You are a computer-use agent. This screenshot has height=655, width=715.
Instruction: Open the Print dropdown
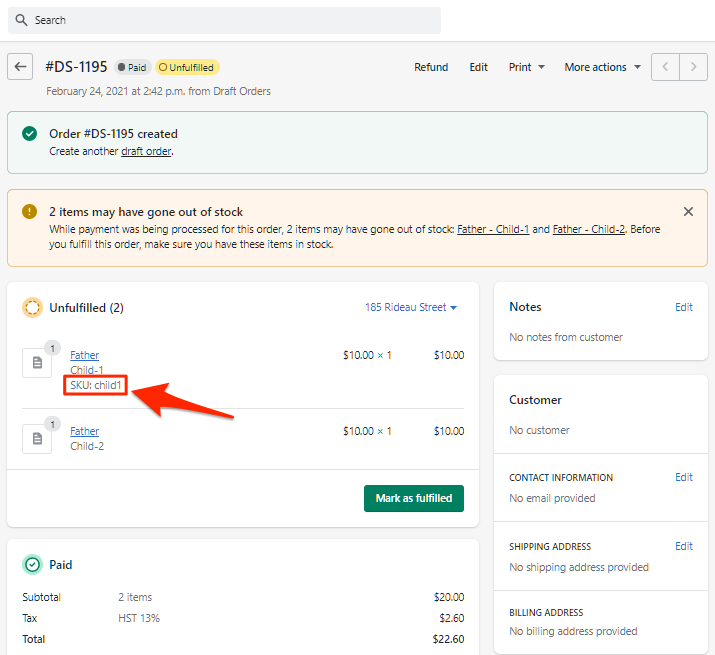click(x=527, y=67)
